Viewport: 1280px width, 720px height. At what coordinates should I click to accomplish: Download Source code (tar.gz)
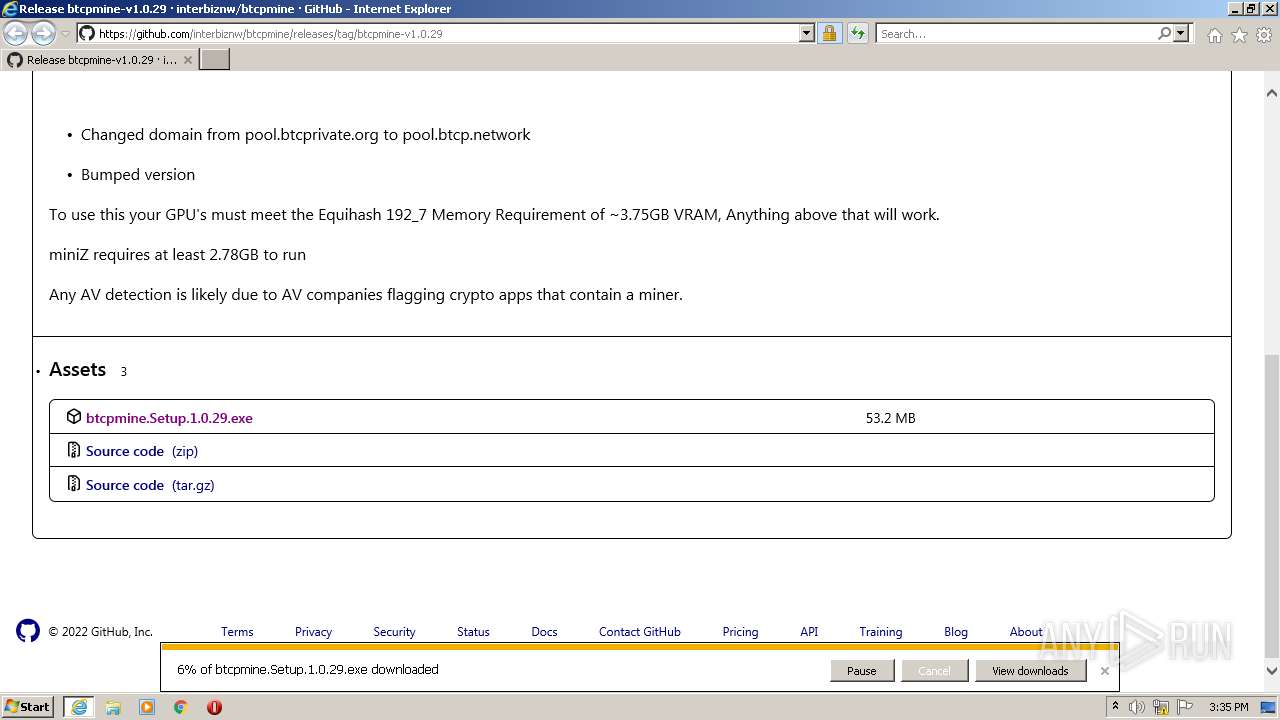150,485
